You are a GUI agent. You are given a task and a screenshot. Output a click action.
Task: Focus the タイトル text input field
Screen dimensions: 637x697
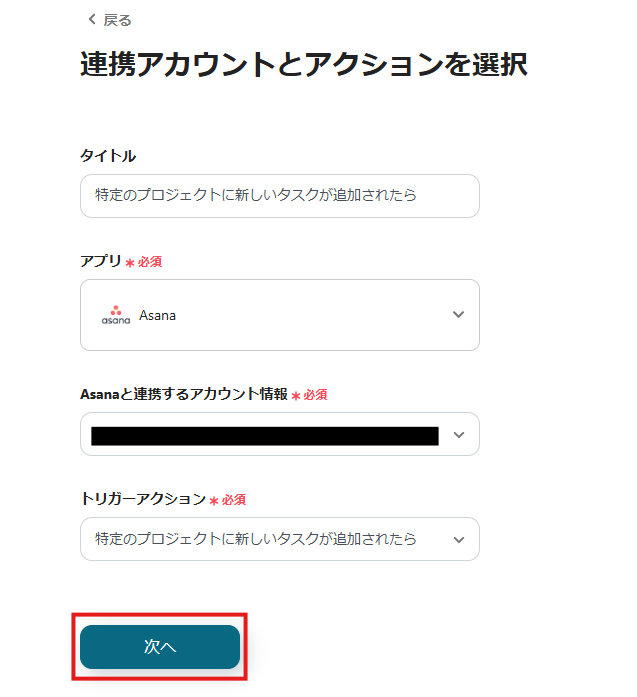[279, 196]
